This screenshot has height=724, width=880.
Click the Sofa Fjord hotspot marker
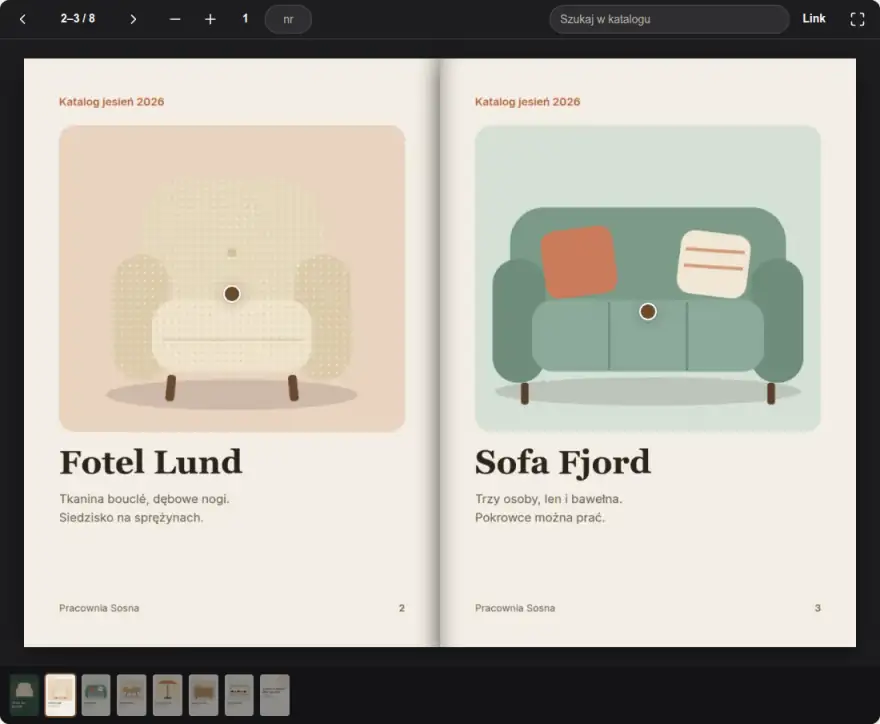coord(648,311)
